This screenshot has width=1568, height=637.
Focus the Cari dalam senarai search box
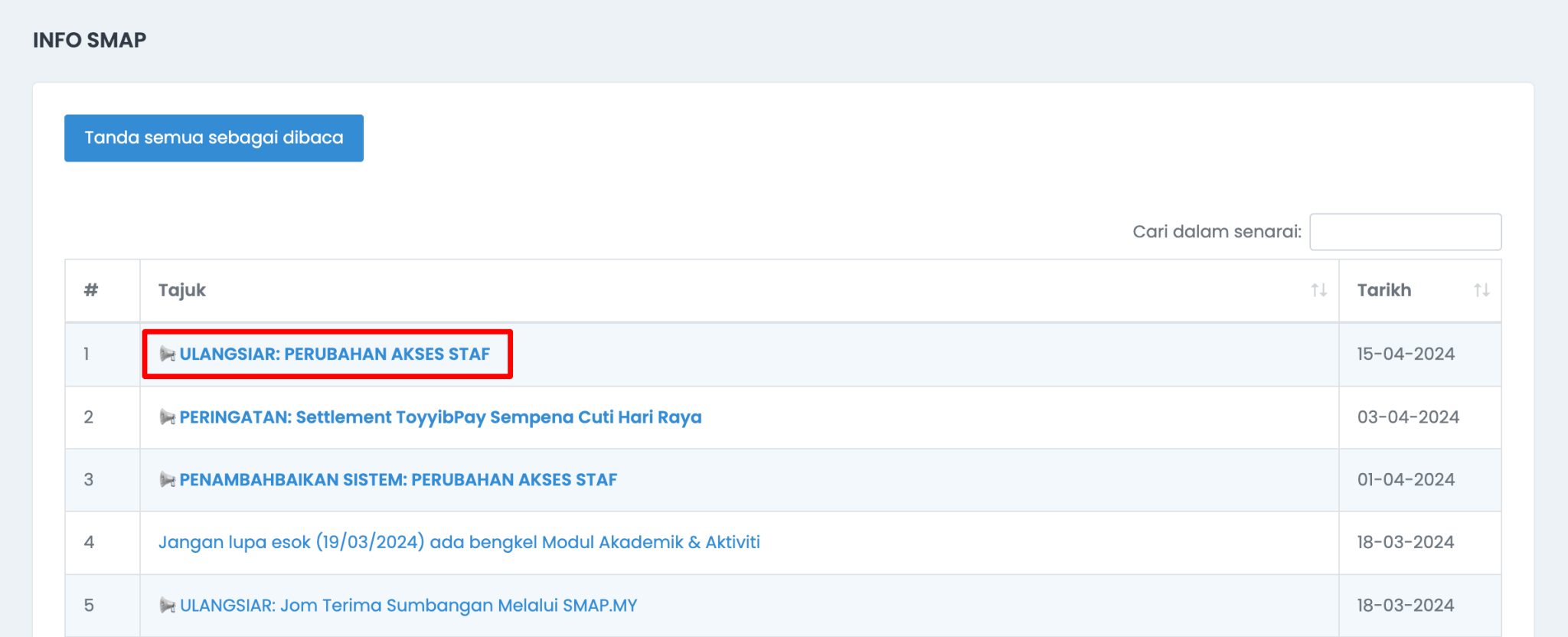[x=1405, y=232]
